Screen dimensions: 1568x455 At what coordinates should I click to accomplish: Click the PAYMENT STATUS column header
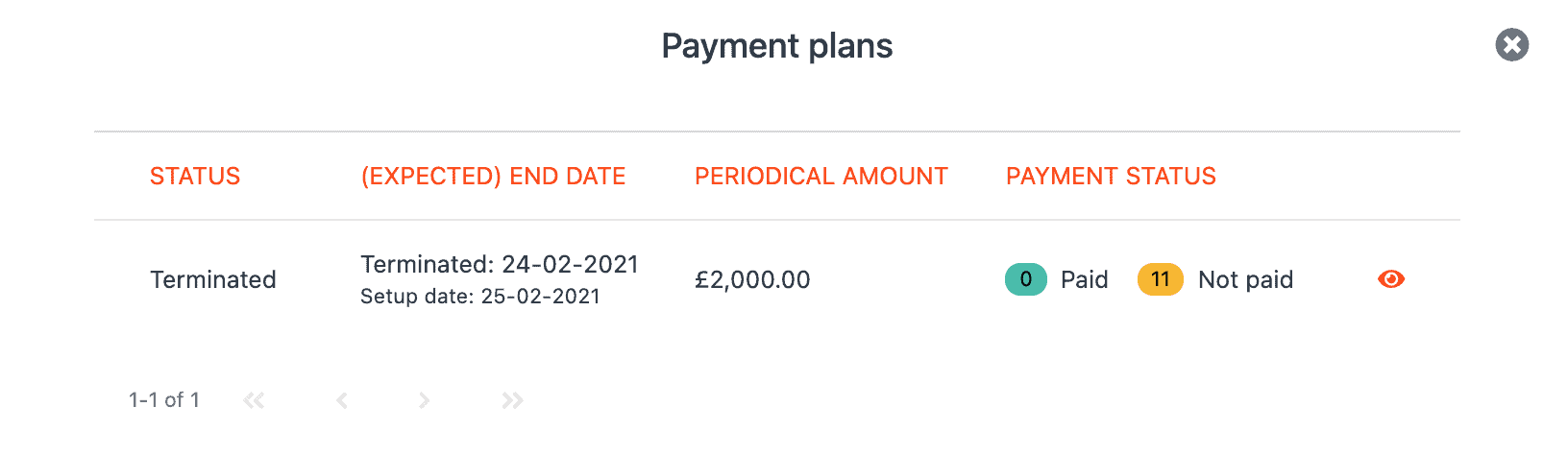coord(1111,176)
